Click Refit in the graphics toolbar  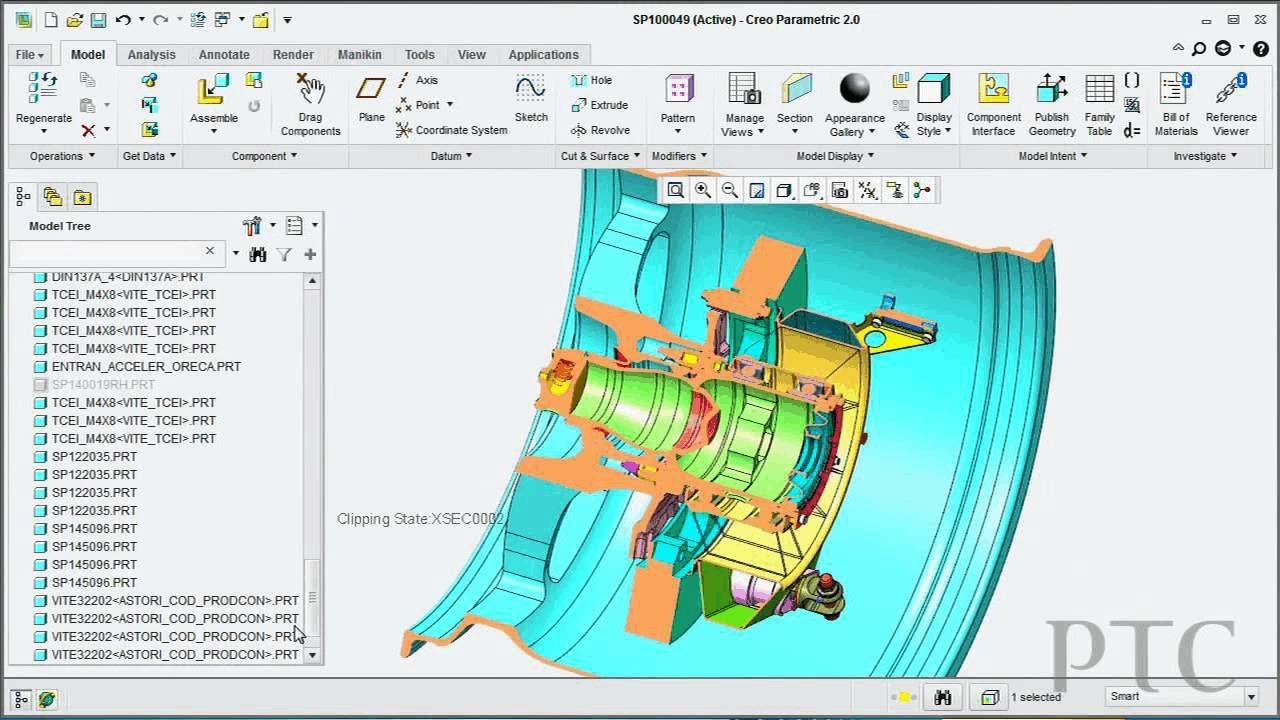coord(675,190)
